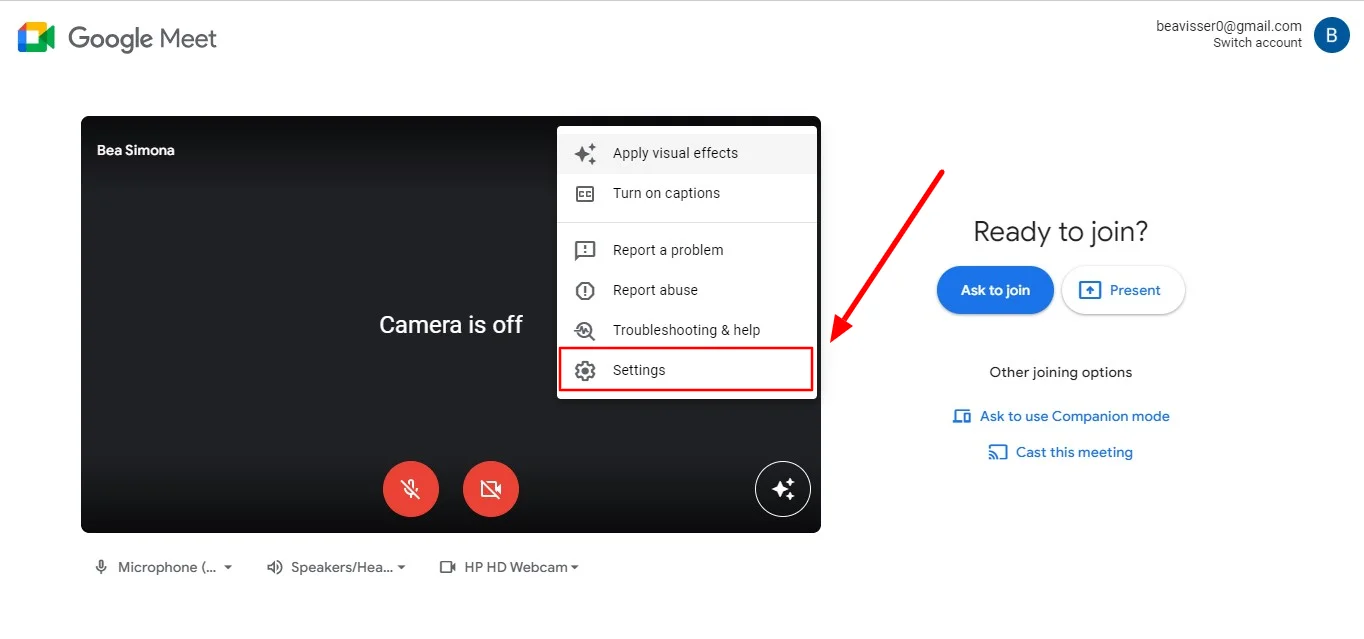Click the Google Meet logo
This screenshot has height=639, width=1364.
[116, 38]
